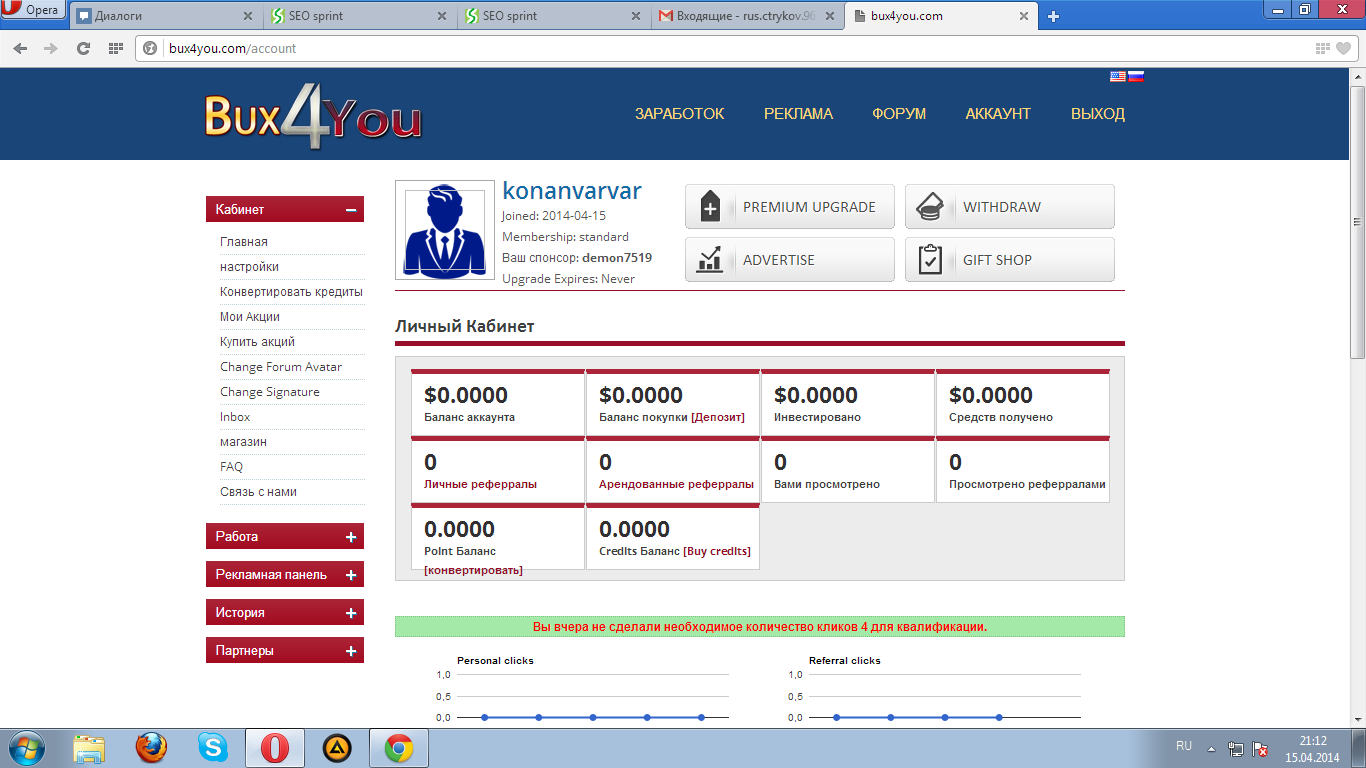
Task: Open настройки in the sidebar
Action: tap(250, 267)
